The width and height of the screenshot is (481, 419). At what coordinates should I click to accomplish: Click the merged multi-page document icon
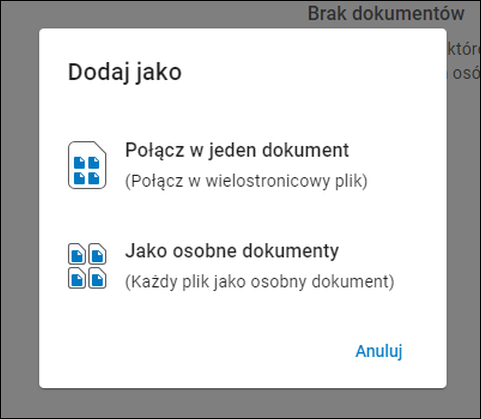pyautogui.click(x=87, y=165)
